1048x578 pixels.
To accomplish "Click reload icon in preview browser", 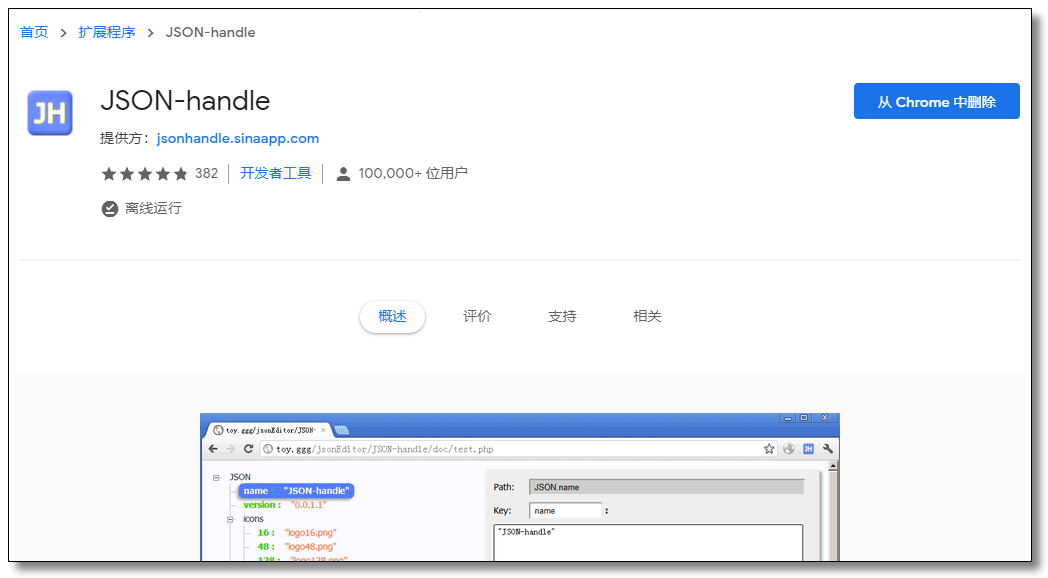I will click(x=248, y=449).
